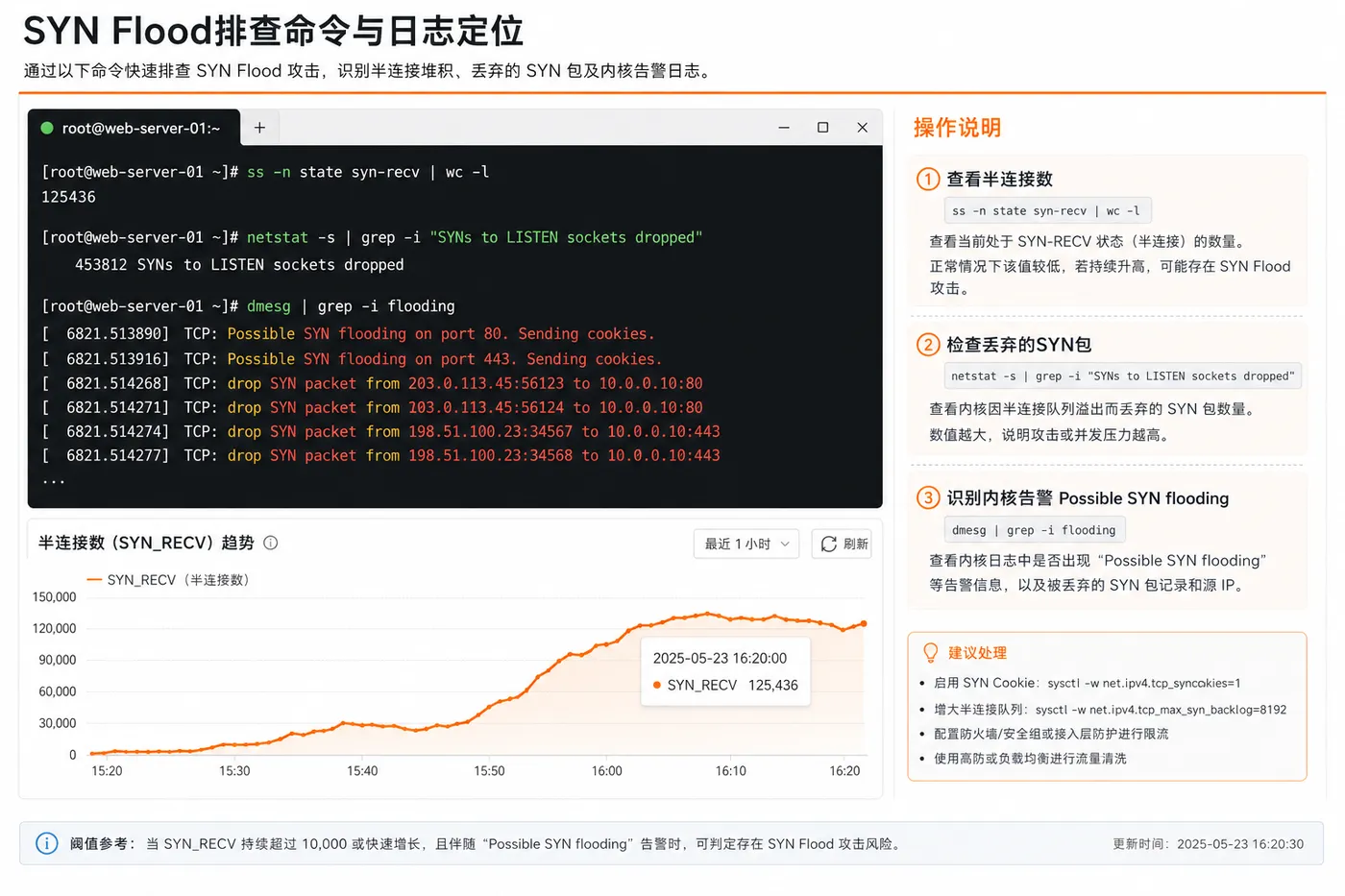The image size is (1345, 896).
Task: Click the 453812 SYNs to LISTEN sockets dropped line
Action: tap(239, 265)
